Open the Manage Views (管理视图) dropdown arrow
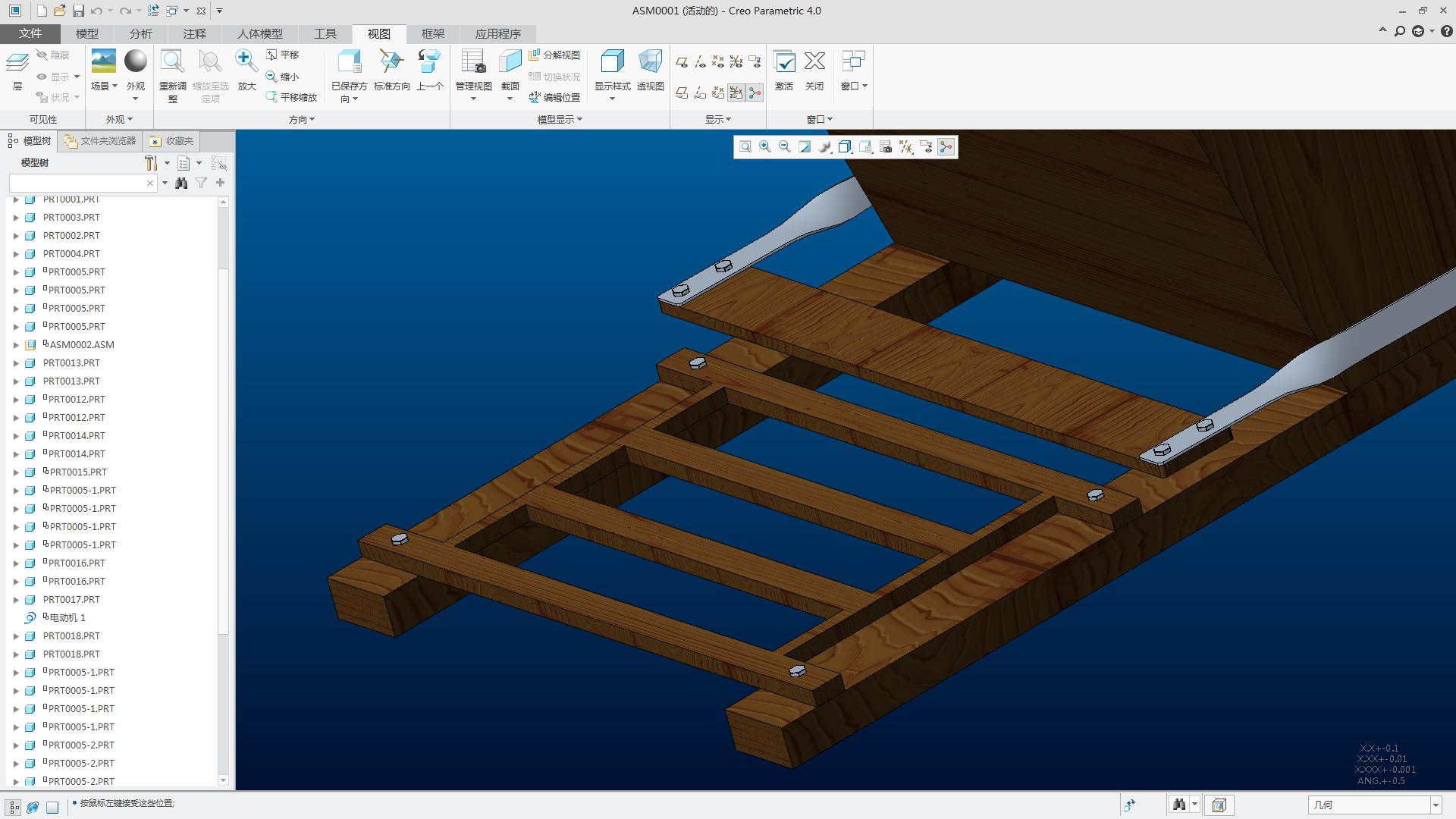 point(473,99)
